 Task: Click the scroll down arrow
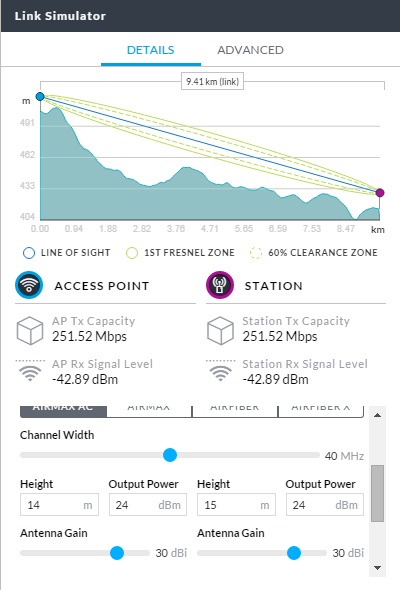[x=377, y=568]
